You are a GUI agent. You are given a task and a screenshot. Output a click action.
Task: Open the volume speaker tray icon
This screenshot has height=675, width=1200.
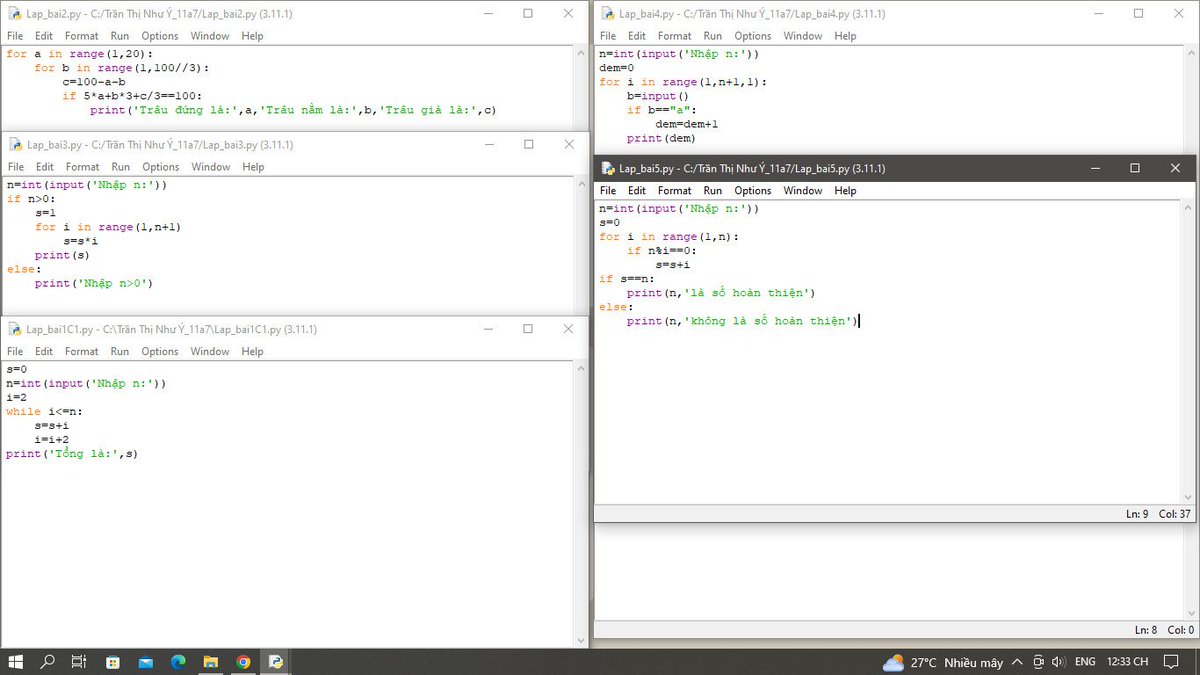(x=1058, y=662)
